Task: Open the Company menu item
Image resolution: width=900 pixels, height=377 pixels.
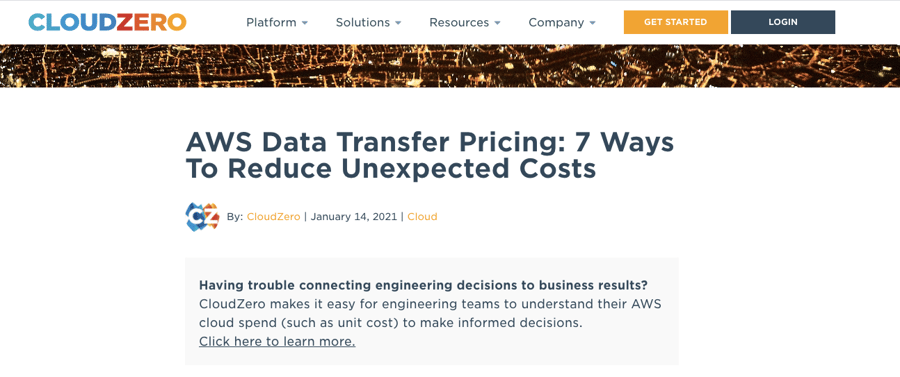Action: (x=556, y=22)
